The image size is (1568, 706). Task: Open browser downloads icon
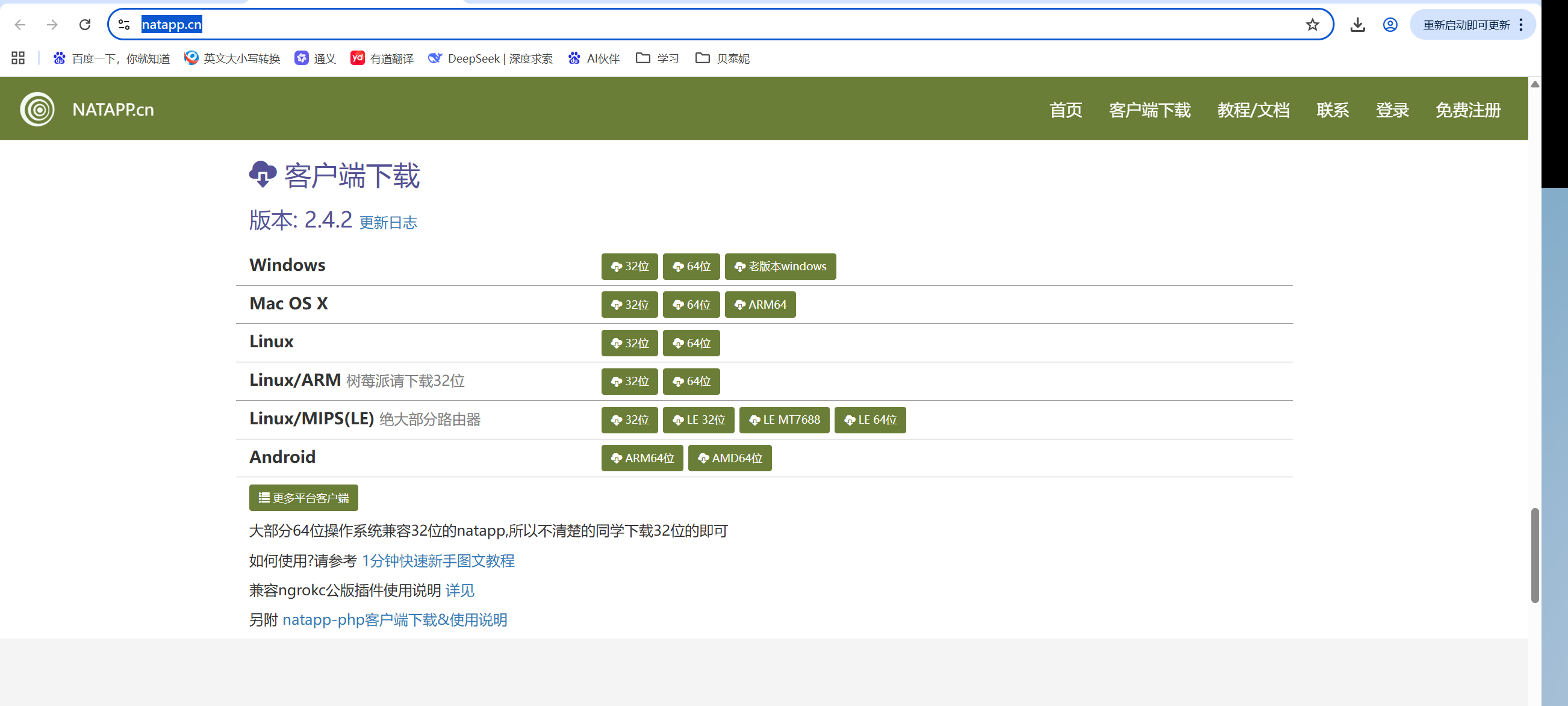[x=1357, y=25]
